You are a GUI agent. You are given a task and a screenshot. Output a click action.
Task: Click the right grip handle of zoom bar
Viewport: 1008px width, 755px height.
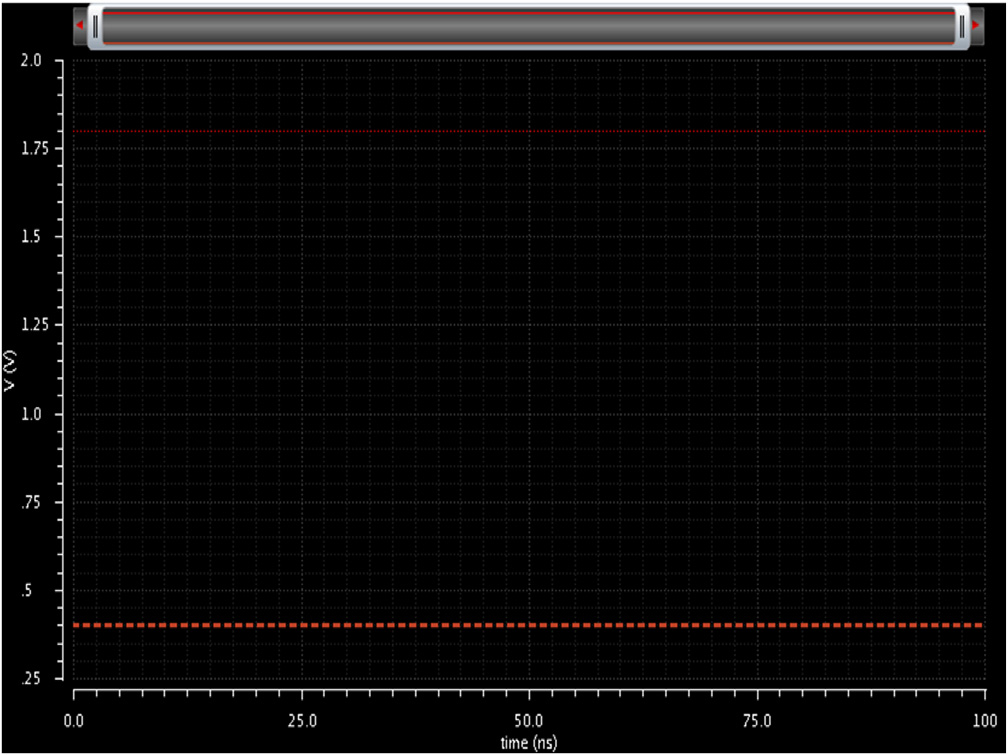[x=961, y=25]
